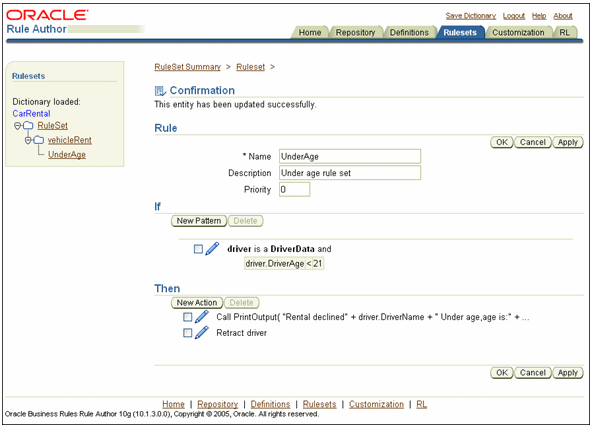Click the top Apply button
The height and width of the screenshot is (427, 594).
point(567,142)
